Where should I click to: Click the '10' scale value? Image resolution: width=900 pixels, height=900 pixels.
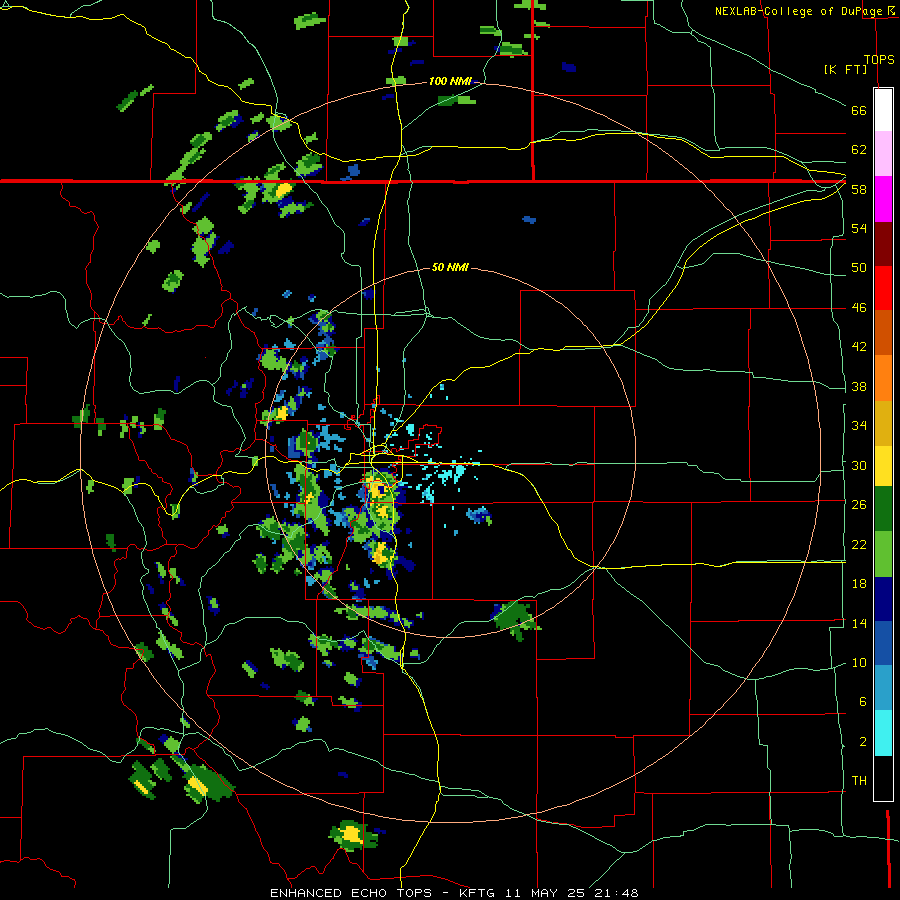859,662
